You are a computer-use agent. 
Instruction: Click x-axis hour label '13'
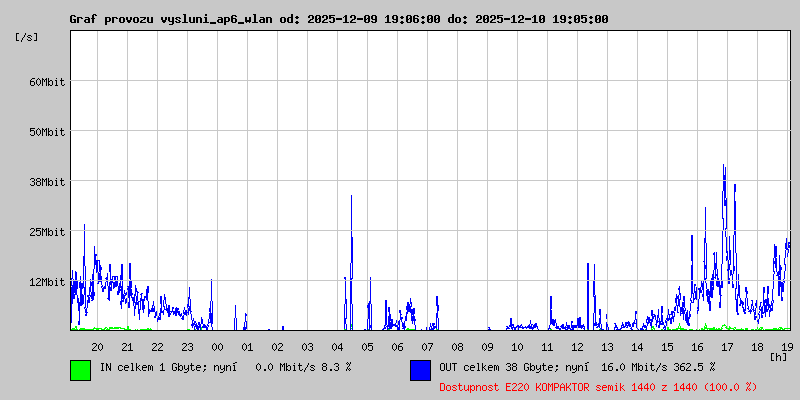click(607, 347)
